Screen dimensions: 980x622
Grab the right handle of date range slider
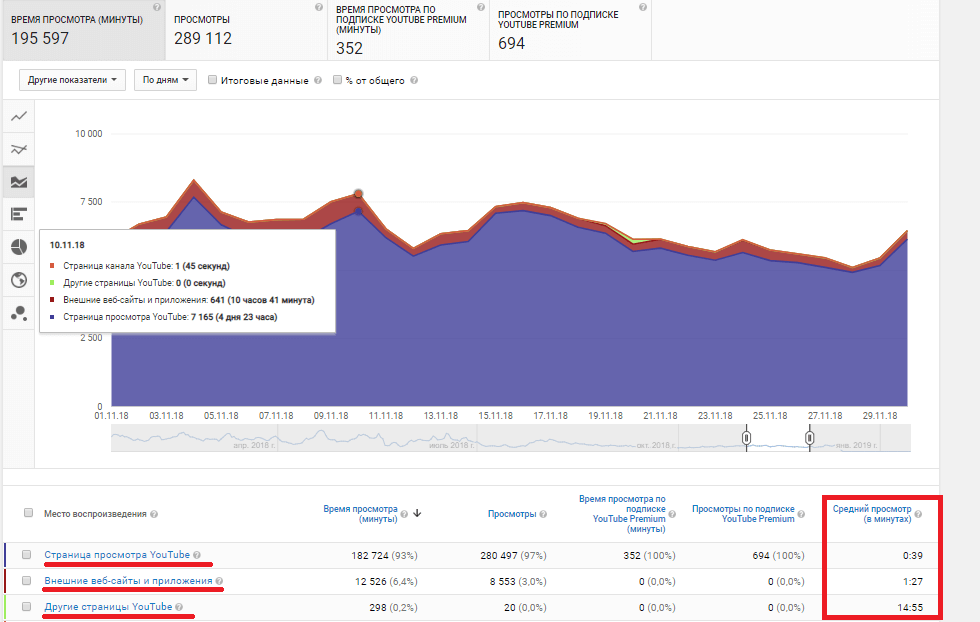(810, 437)
